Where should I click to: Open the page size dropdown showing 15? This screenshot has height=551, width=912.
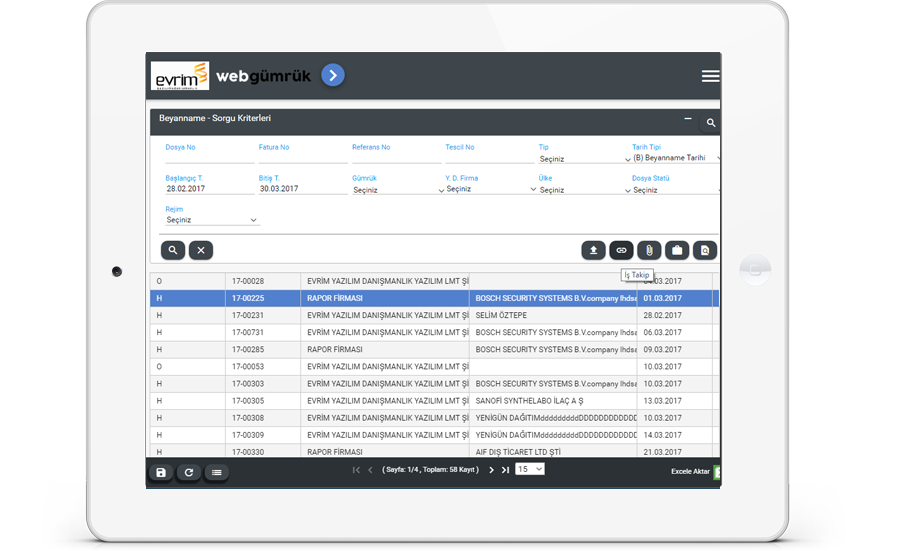529,469
